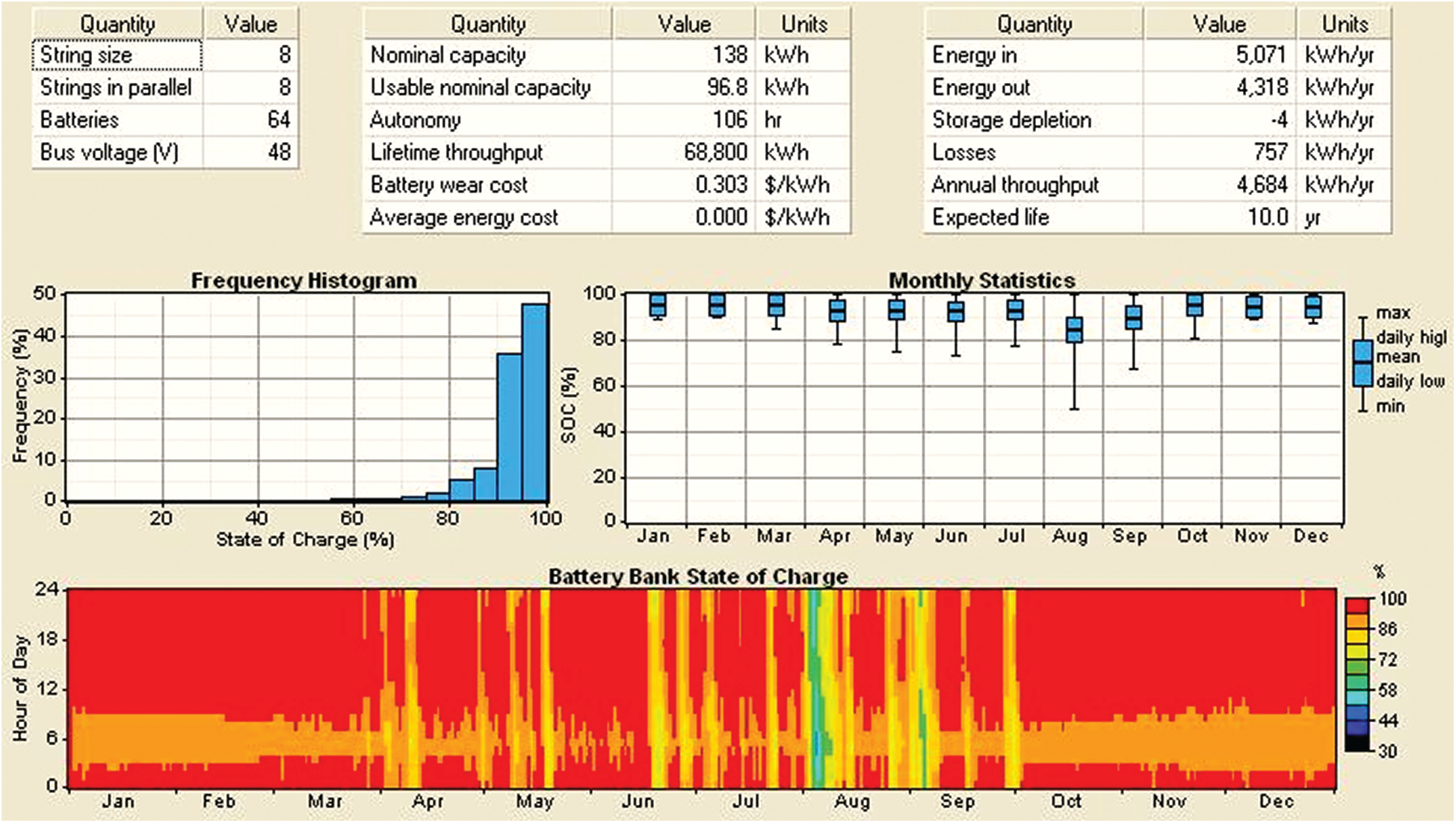Viewport: 1456px width, 823px height.
Task: Click the Bus voltage (V) row
Action: click(109, 152)
